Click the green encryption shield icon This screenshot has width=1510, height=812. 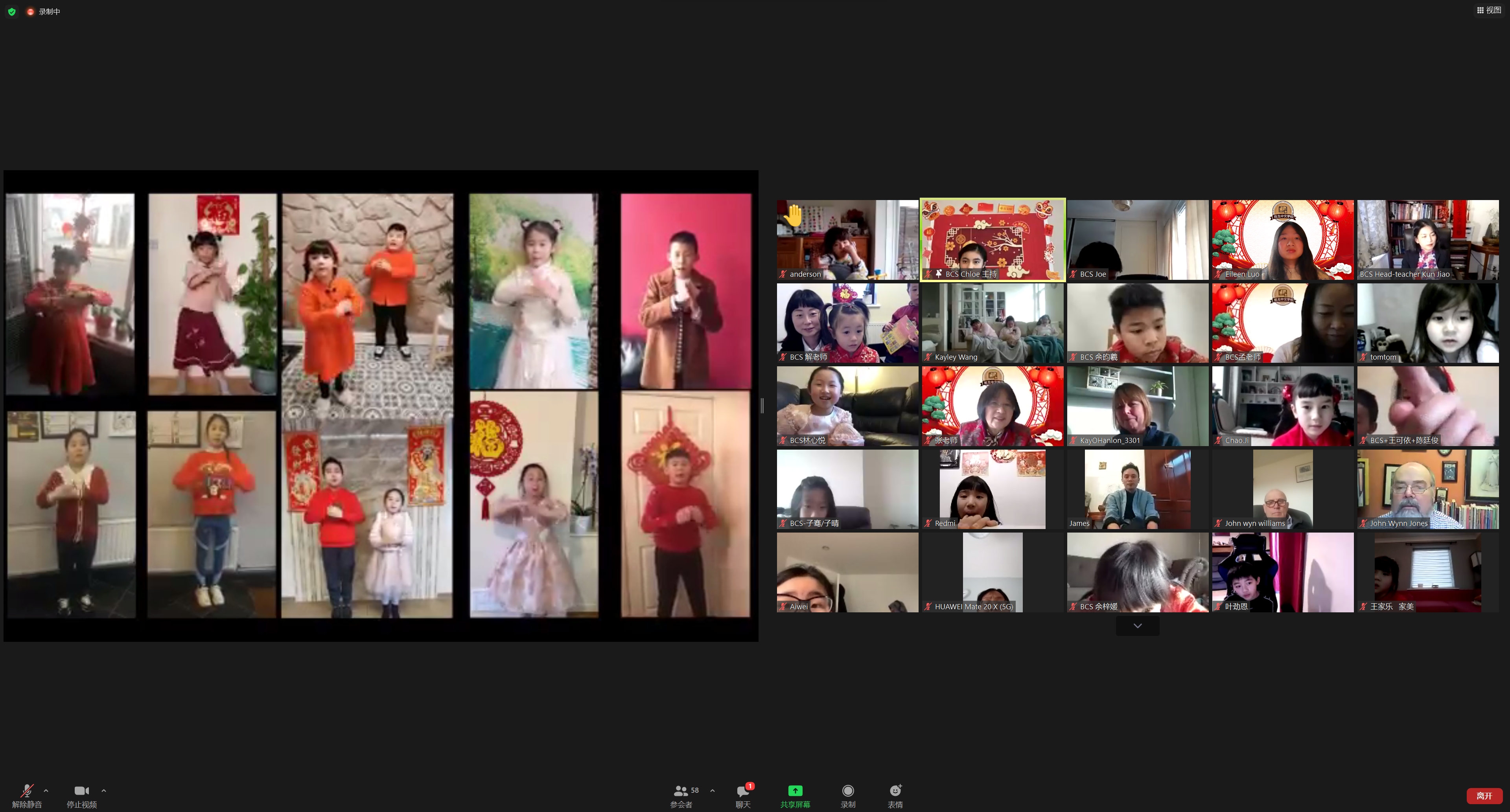point(12,12)
